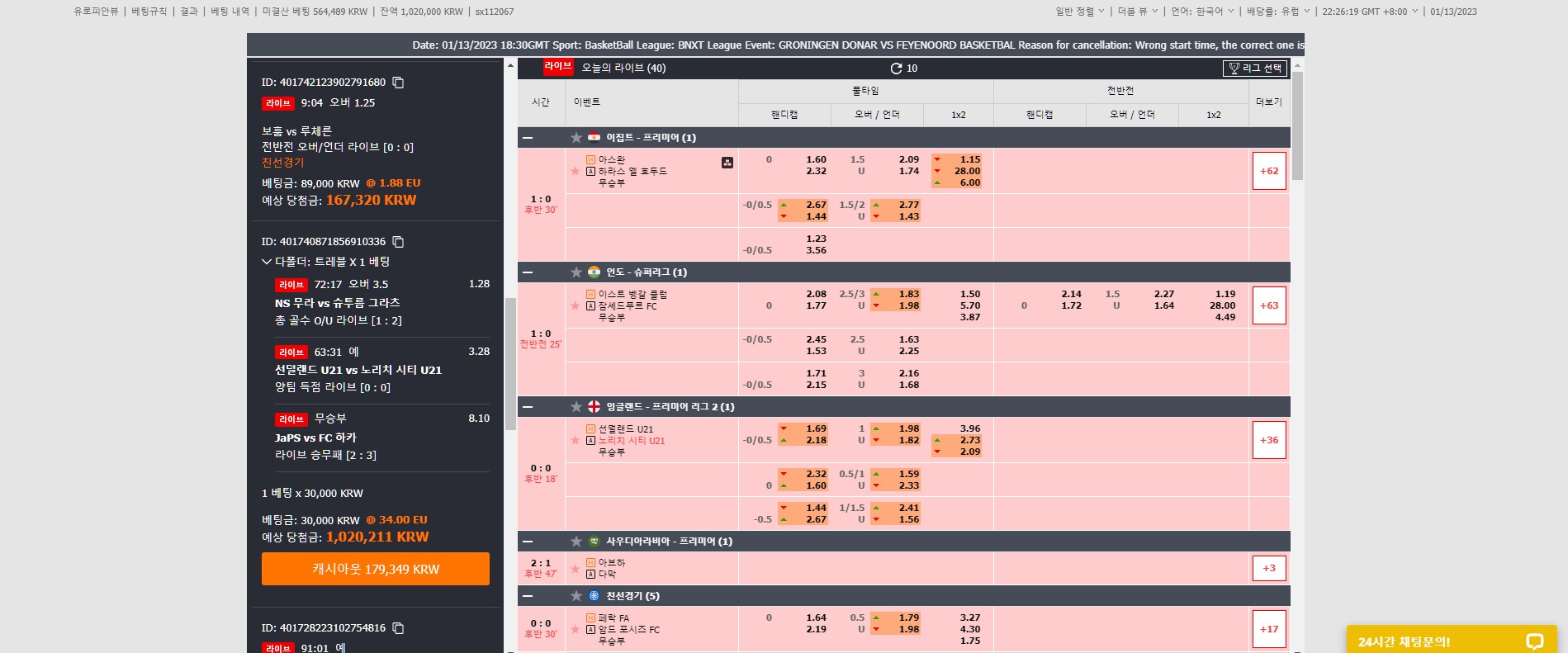
Task: Open the 더블 뷰 dropdown
Action: pyautogui.click(x=1138, y=12)
